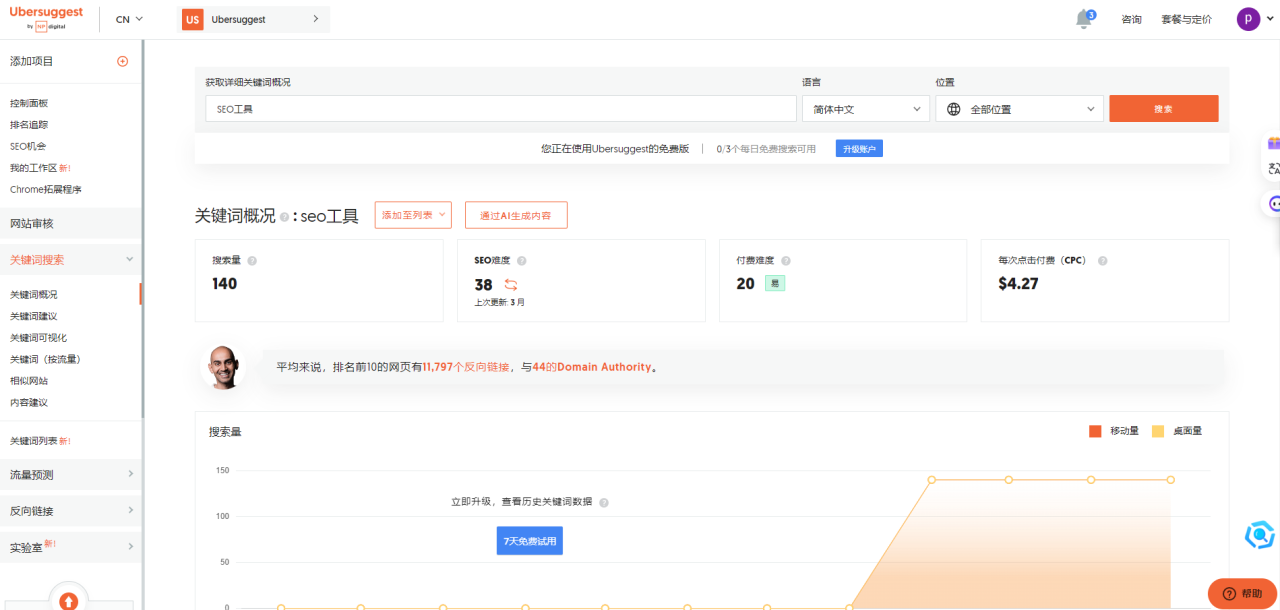Open 排名追踪 in the sidebar
Viewport: 1280px width, 610px height.
(29, 125)
